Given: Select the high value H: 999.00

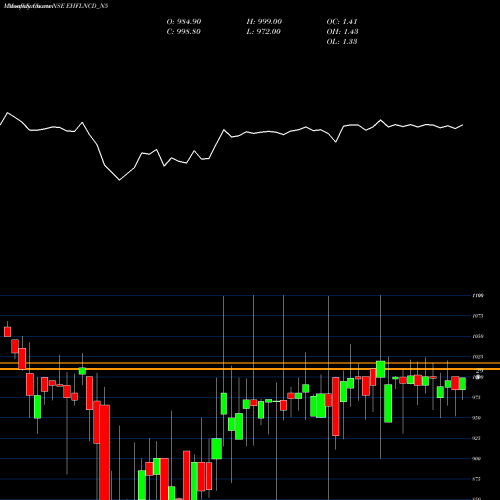Looking at the screenshot, I should pyautogui.click(x=264, y=21).
